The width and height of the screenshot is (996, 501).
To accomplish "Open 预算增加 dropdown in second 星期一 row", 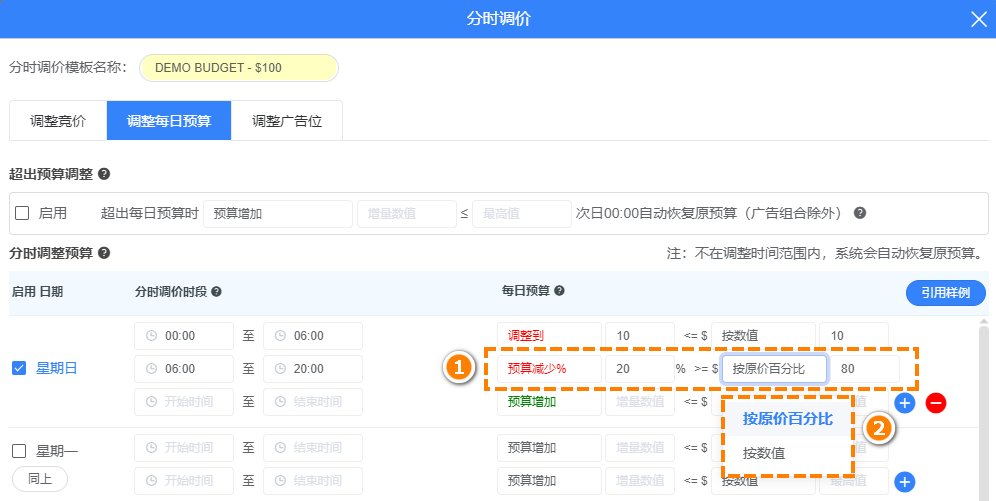I will click(549, 481).
